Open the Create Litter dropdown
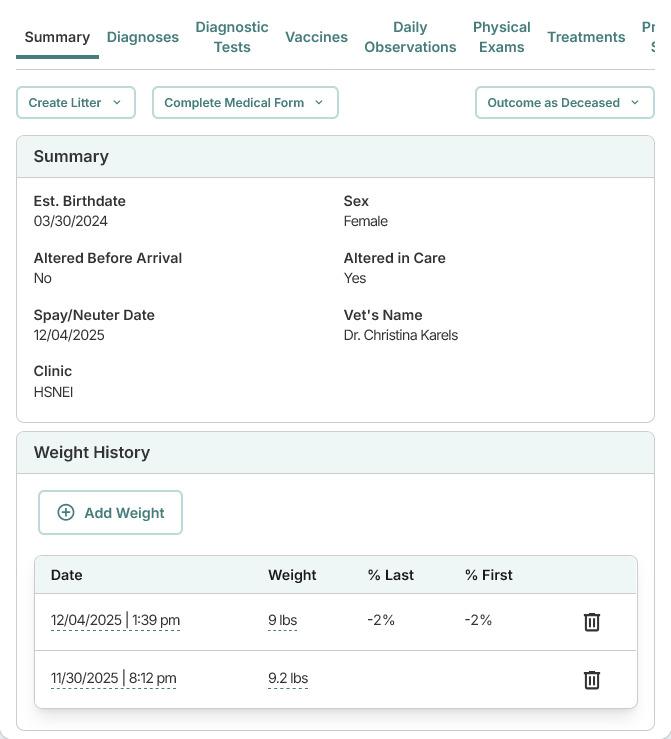671x739 pixels. coord(76,103)
